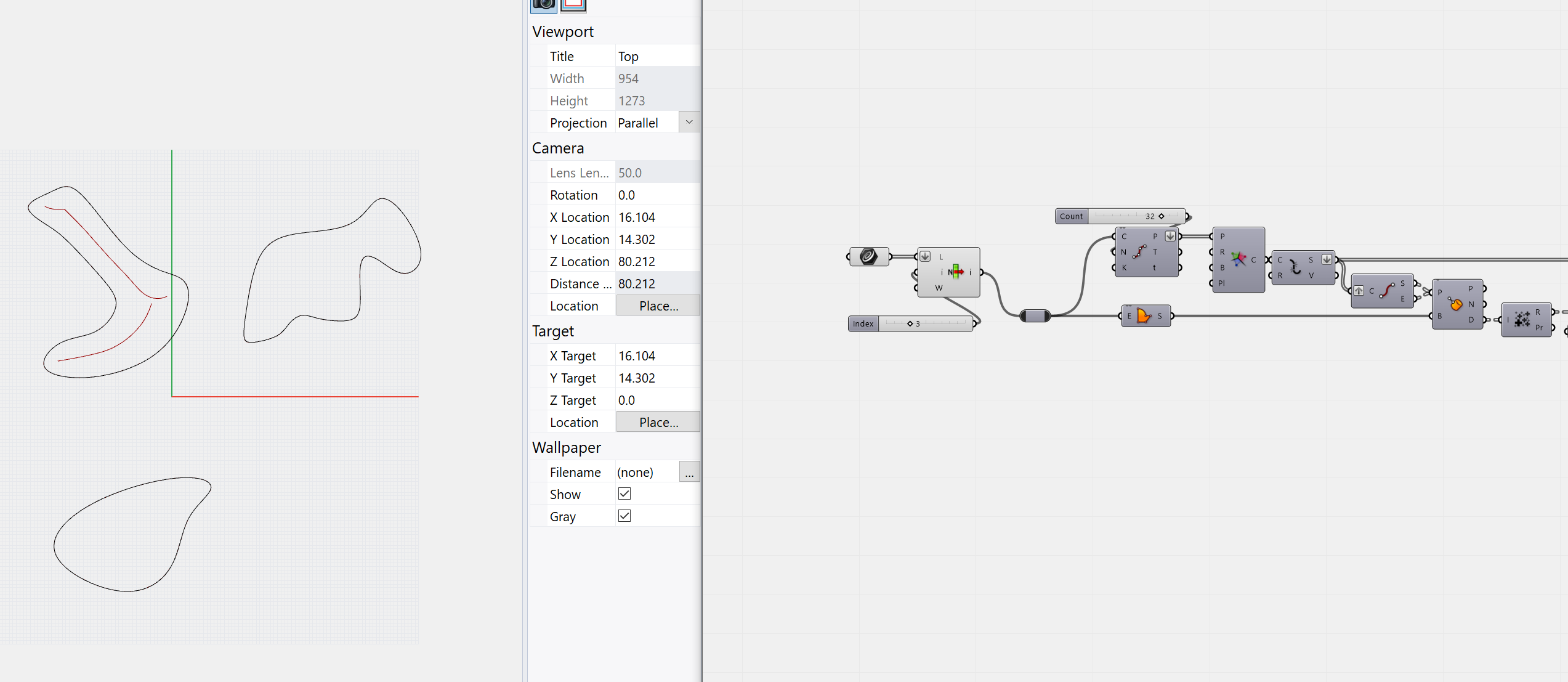Click the Count number slider
Viewport: 1568px width, 682px height.
[1136, 216]
